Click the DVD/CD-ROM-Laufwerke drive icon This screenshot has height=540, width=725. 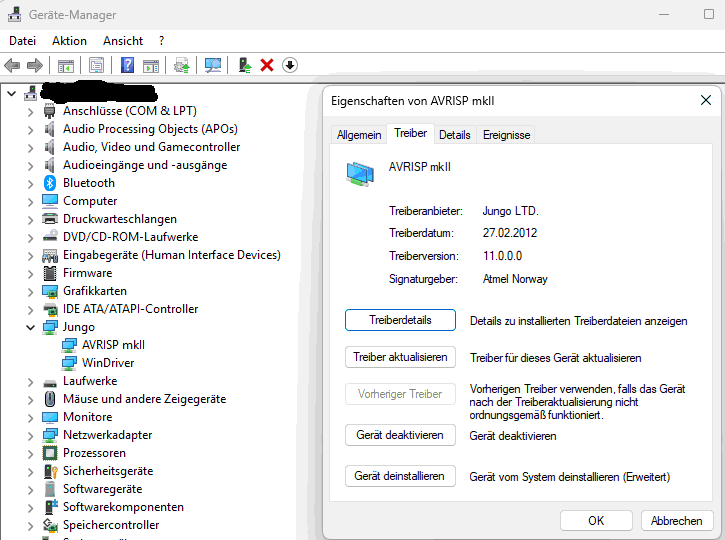pos(50,237)
